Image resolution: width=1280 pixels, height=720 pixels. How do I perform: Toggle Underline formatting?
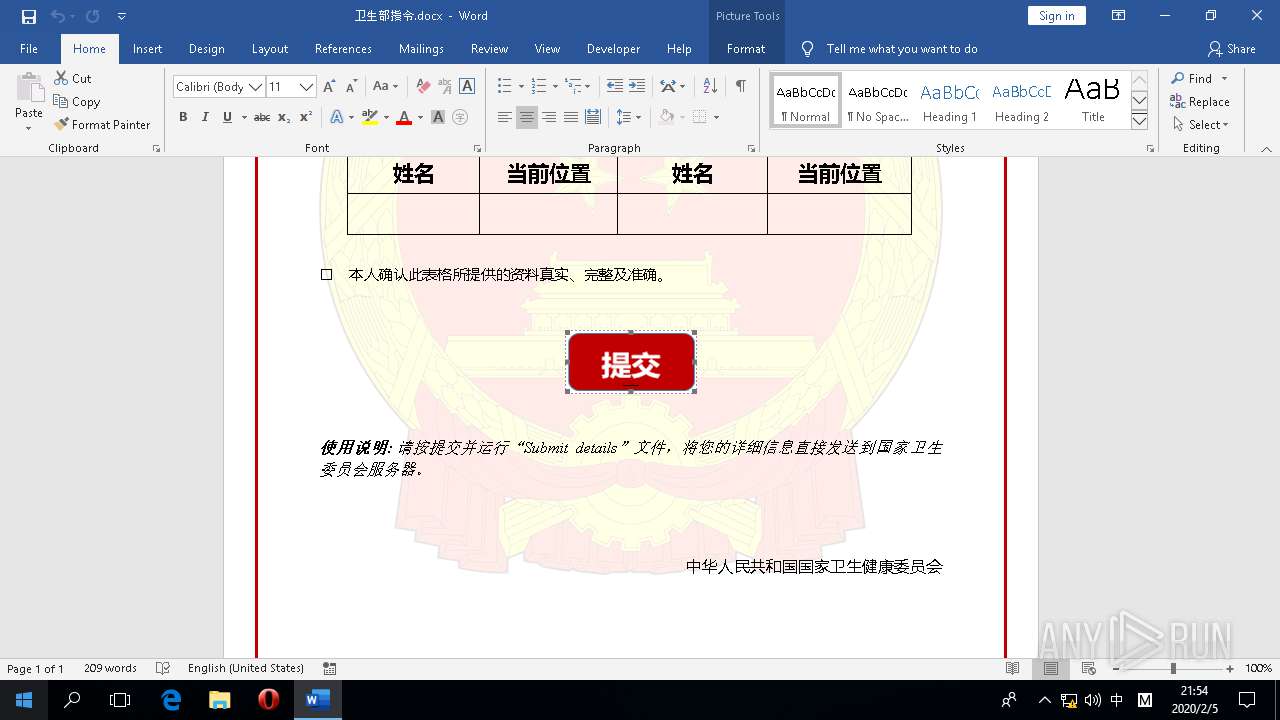click(x=227, y=117)
